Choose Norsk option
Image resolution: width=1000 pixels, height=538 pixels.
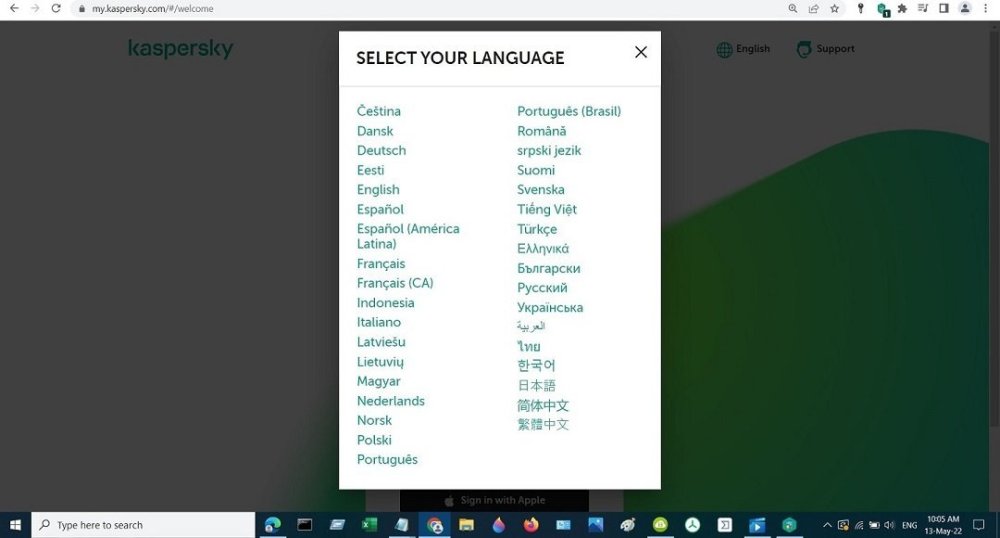click(x=374, y=421)
